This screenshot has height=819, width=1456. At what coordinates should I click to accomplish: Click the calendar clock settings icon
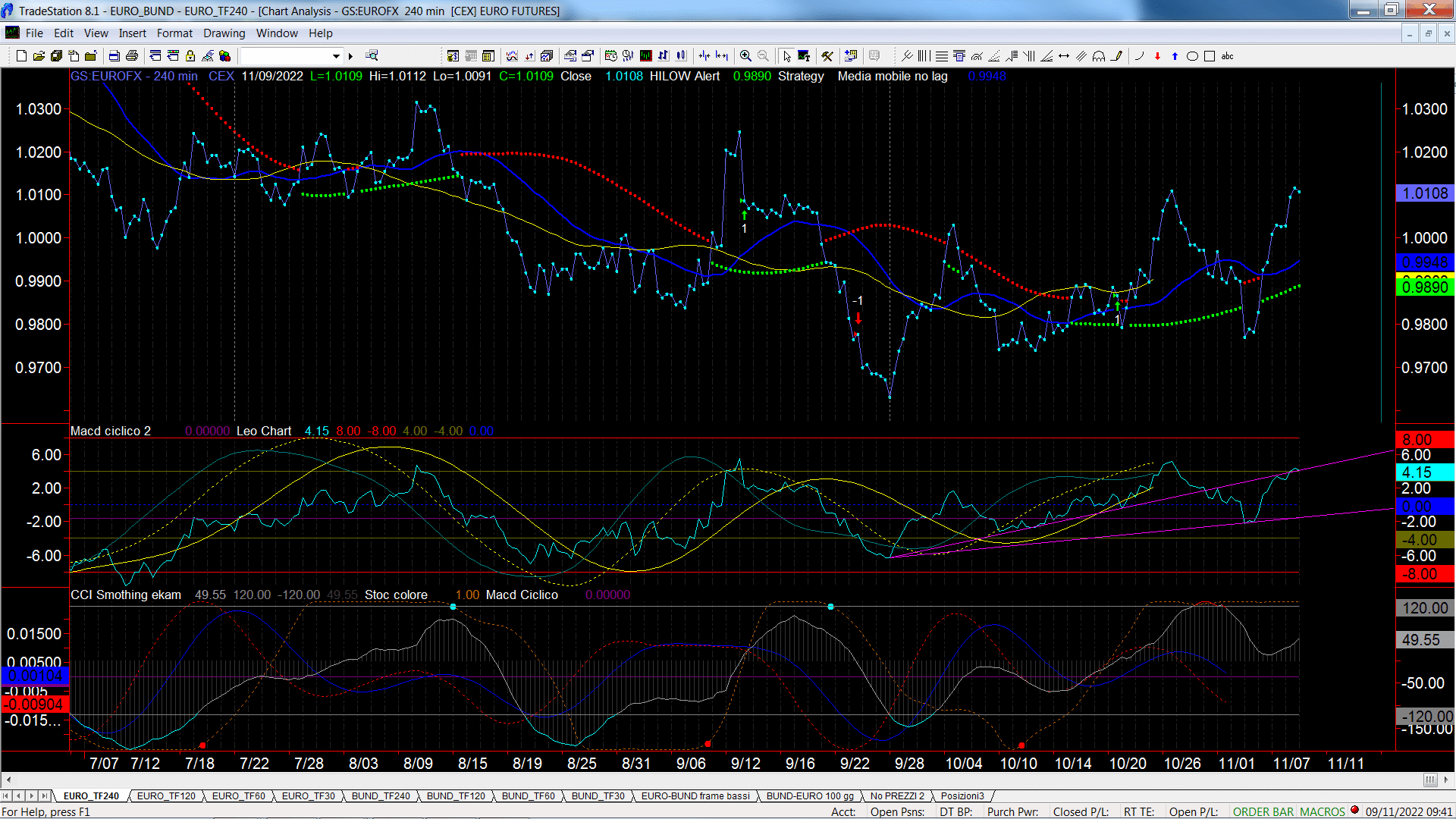point(611,55)
